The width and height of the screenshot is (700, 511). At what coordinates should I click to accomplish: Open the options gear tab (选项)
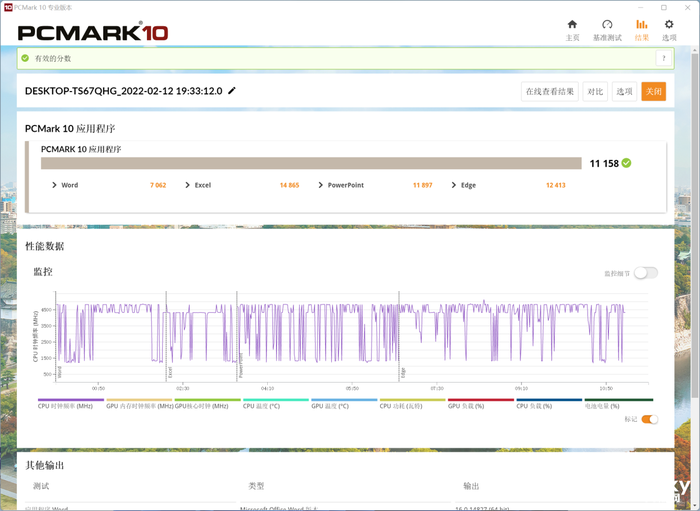click(x=669, y=29)
